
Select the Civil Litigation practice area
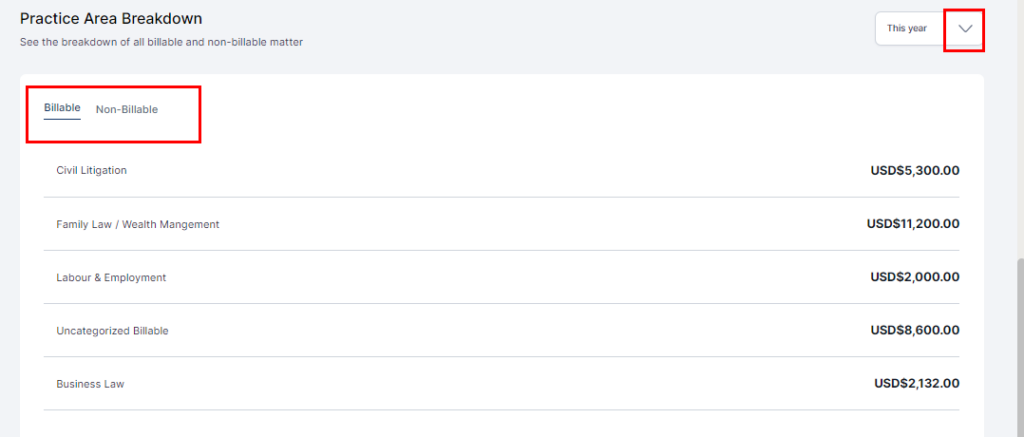92,170
